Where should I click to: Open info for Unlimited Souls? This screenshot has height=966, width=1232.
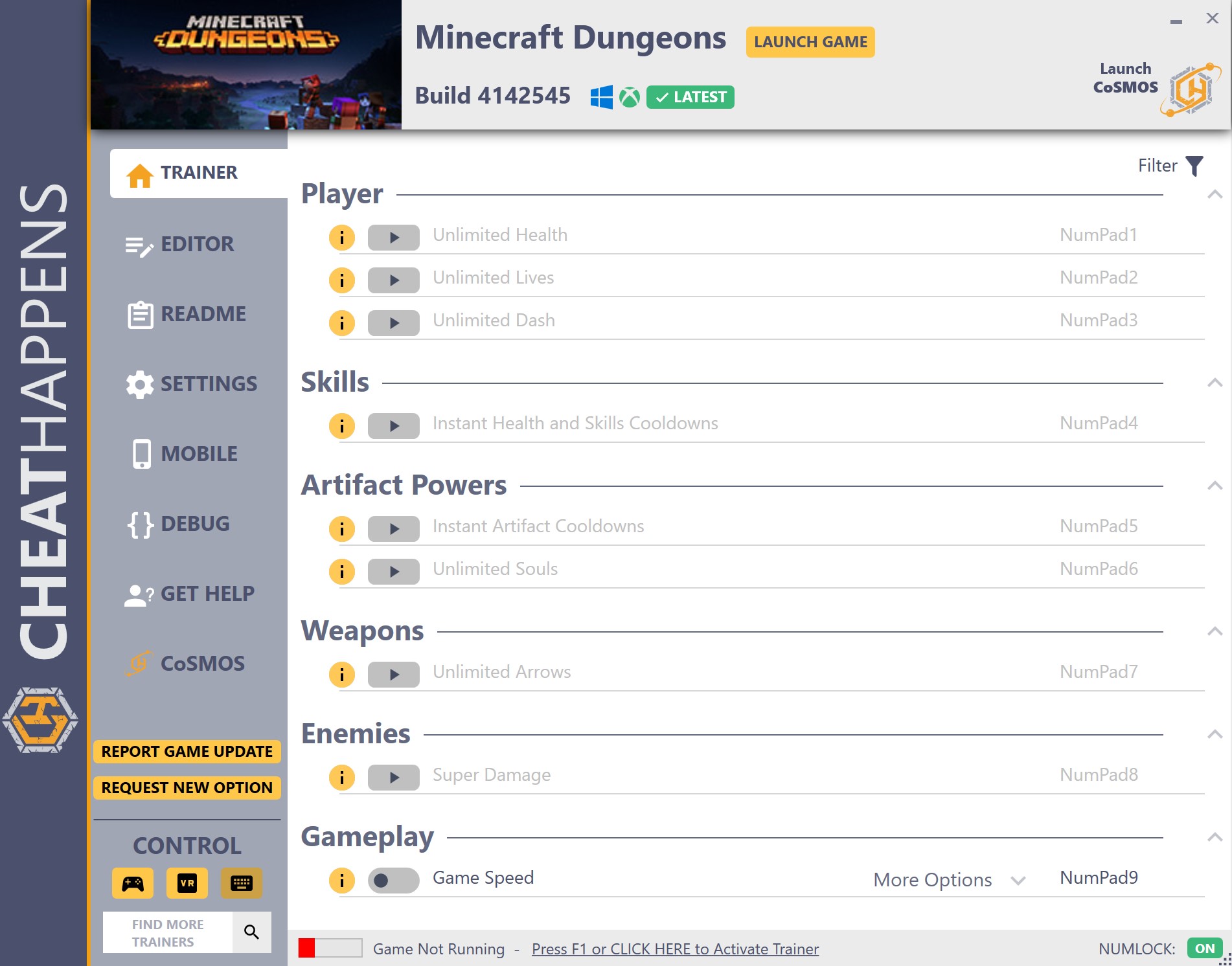coord(342,572)
